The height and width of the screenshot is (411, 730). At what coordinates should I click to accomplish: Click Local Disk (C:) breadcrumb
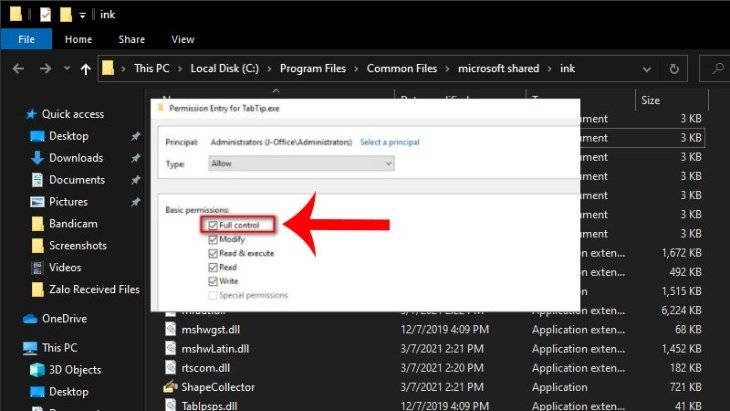pyautogui.click(x=224, y=68)
